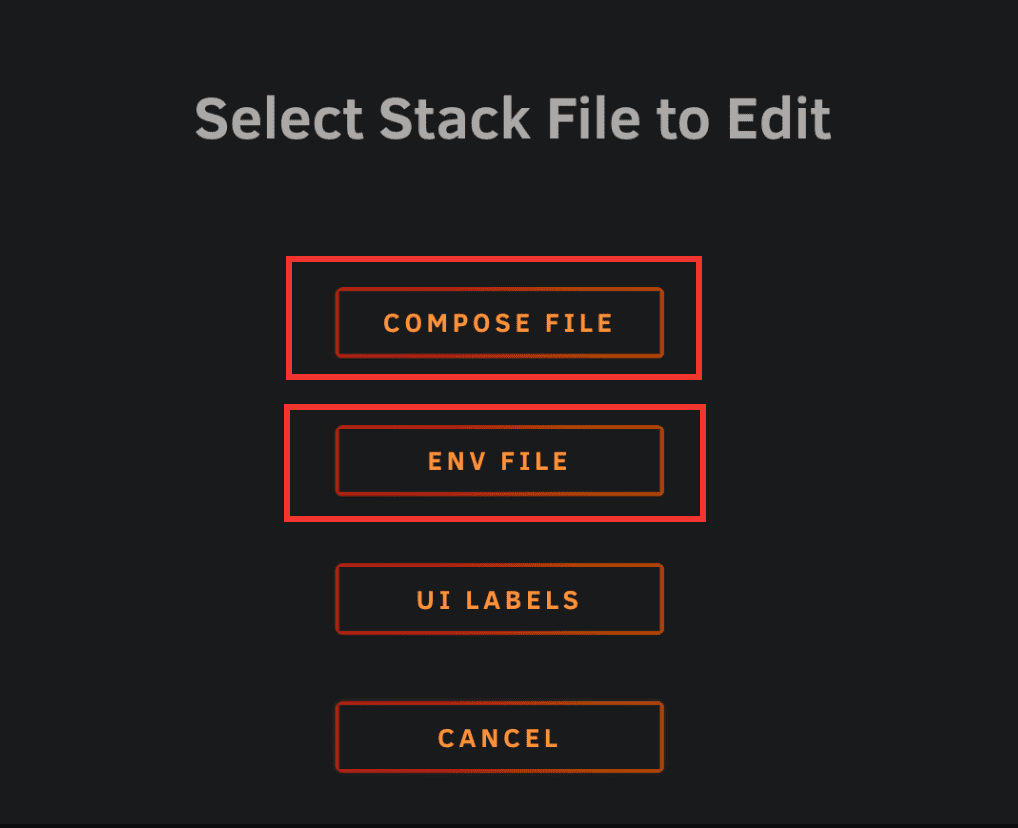This screenshot has width=1018, height=828.
Task: Tap the orange UI LABELS label
Action: (x=499, y=600)
